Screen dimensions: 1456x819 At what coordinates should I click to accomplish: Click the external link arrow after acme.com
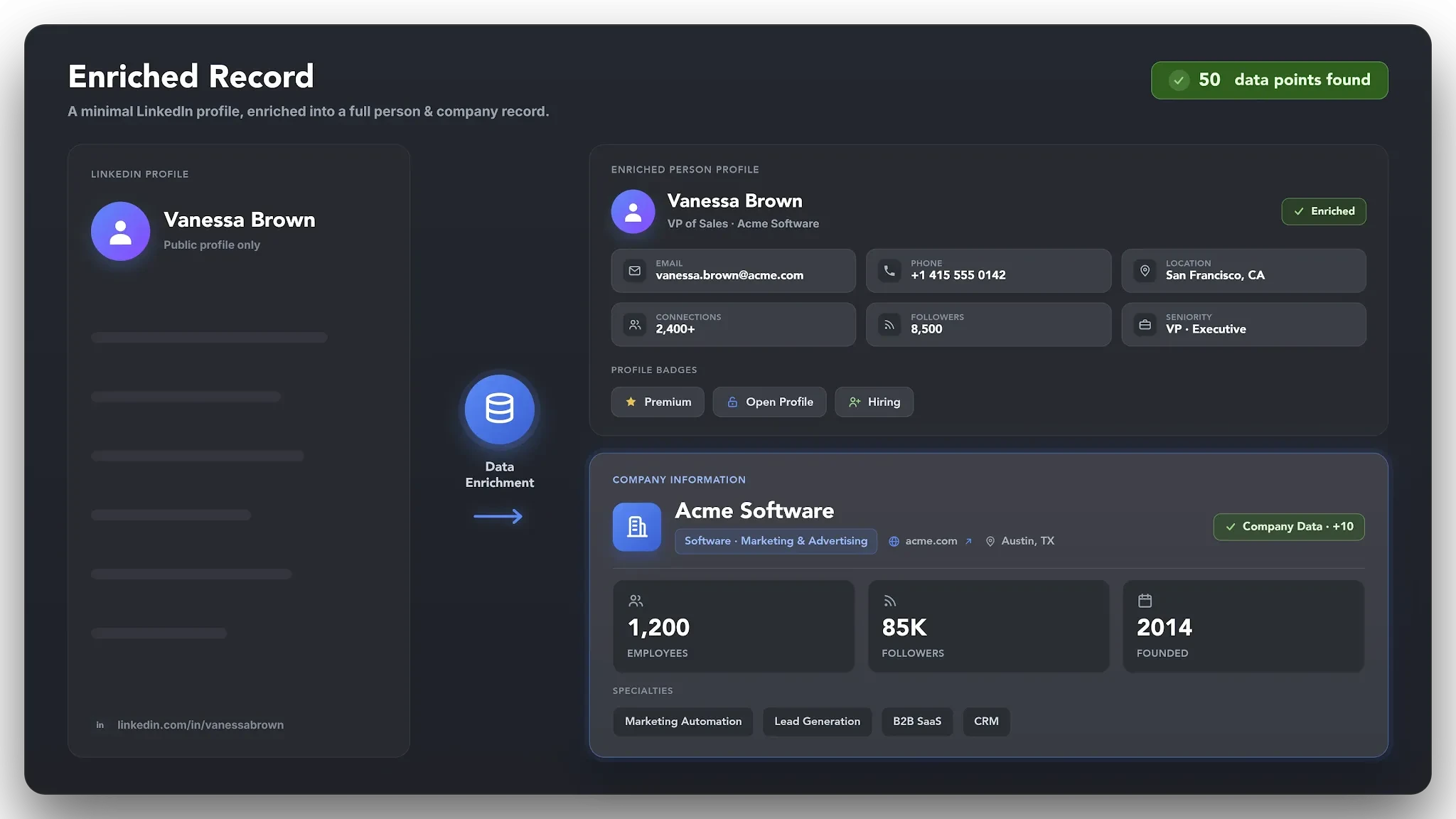point(968,542)
